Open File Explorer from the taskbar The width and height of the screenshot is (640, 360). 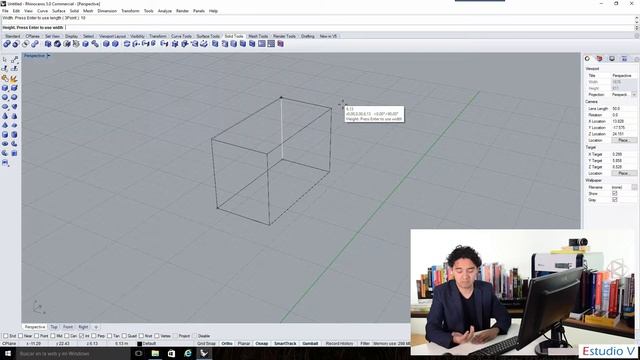point(155,353)
